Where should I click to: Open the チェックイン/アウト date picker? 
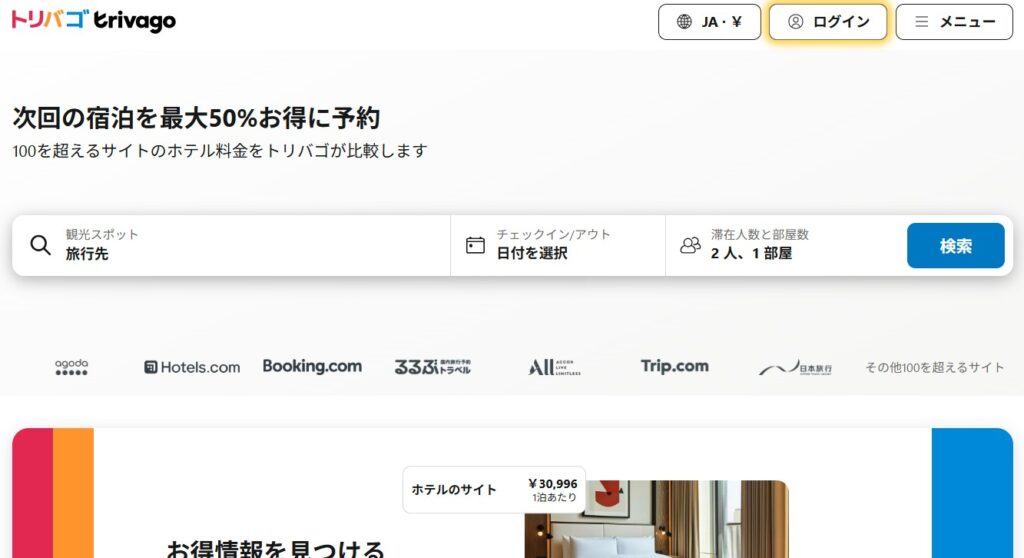tap(557, 245)
